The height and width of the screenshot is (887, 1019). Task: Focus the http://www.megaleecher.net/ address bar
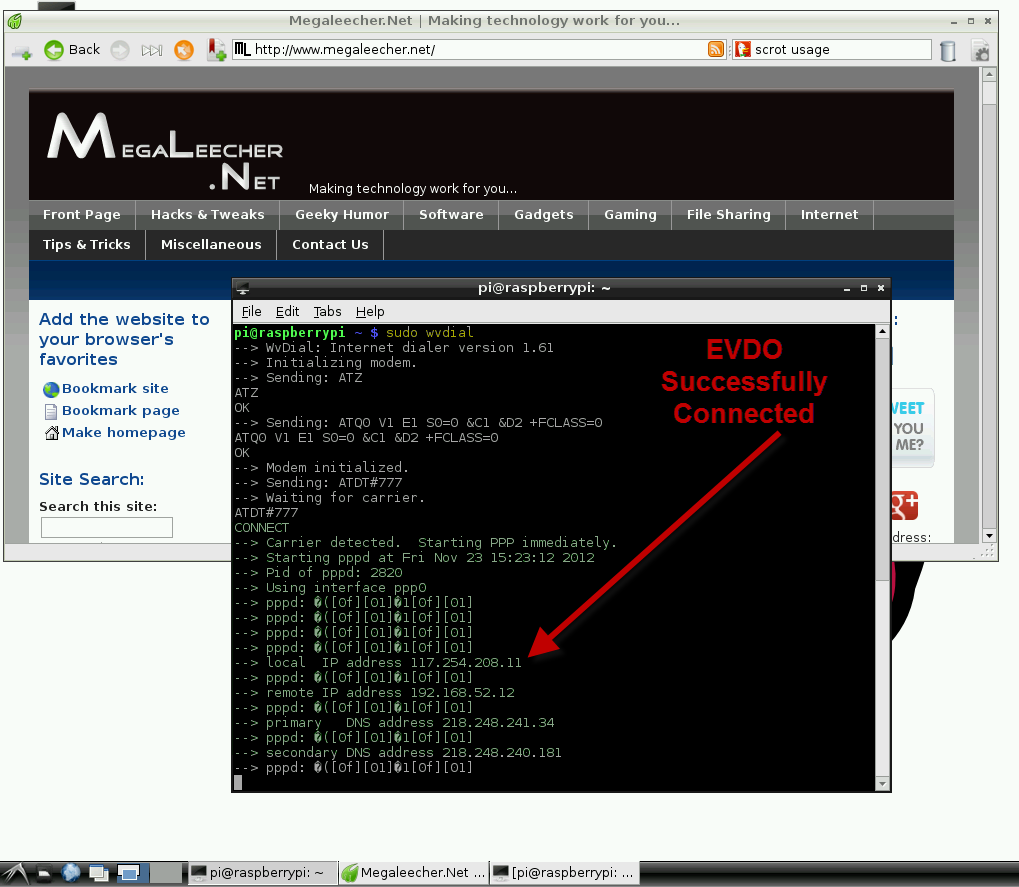[480, 49]
